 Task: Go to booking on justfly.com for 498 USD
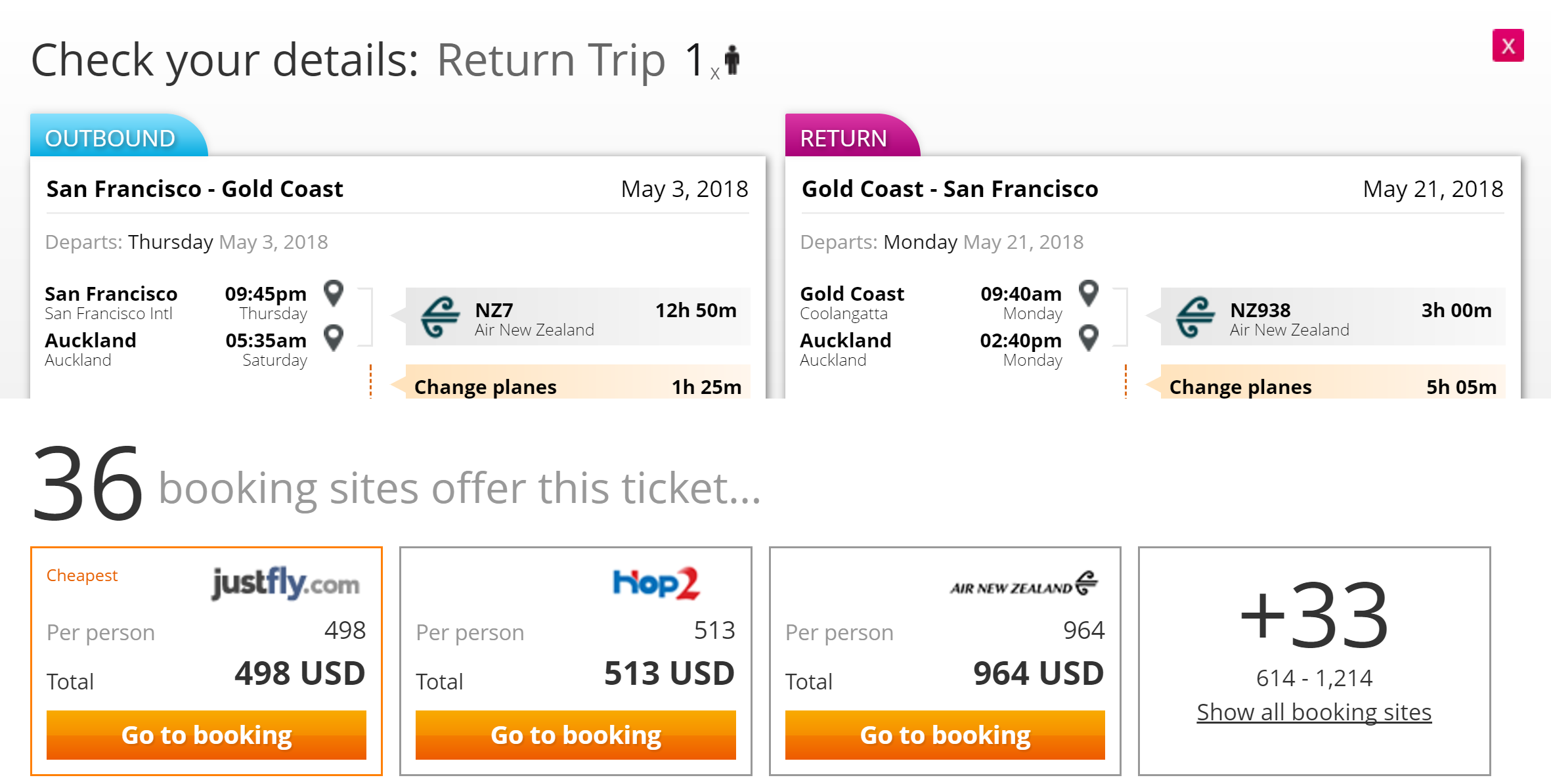(x=206, y=735)
